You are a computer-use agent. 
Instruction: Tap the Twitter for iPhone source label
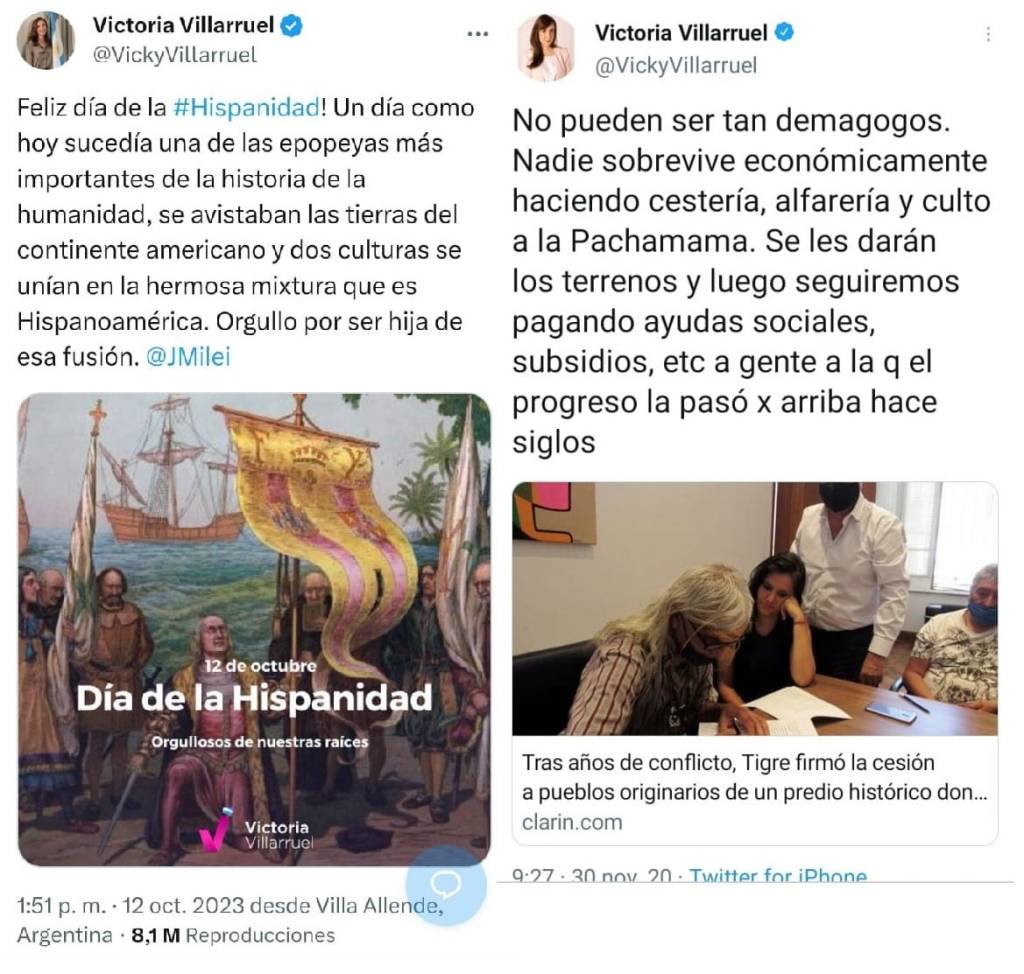point(778,875)
